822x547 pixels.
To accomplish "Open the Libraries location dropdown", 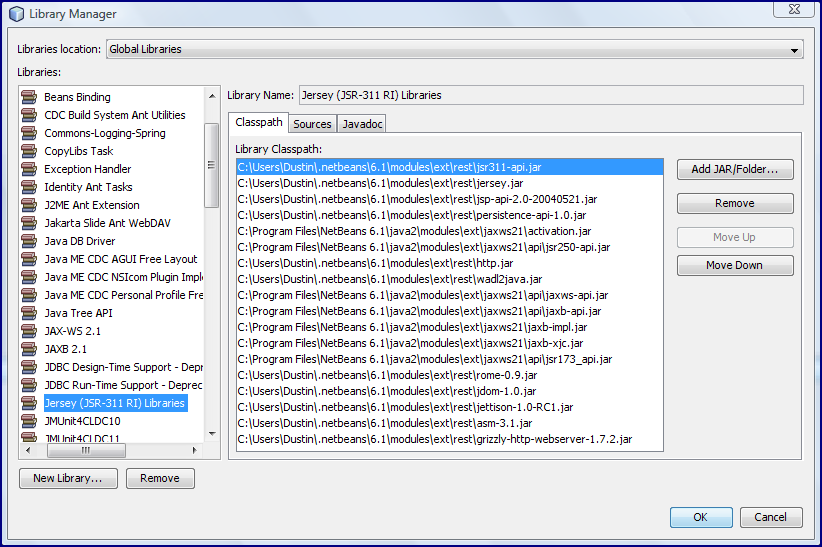I will 455,49.
